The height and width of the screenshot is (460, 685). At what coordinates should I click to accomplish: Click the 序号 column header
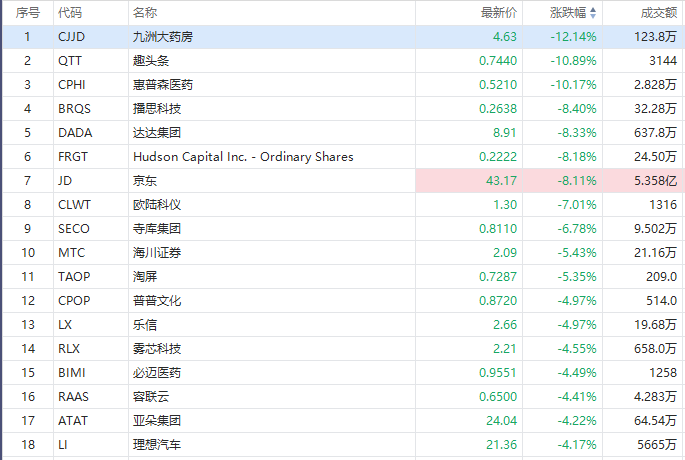28,13
